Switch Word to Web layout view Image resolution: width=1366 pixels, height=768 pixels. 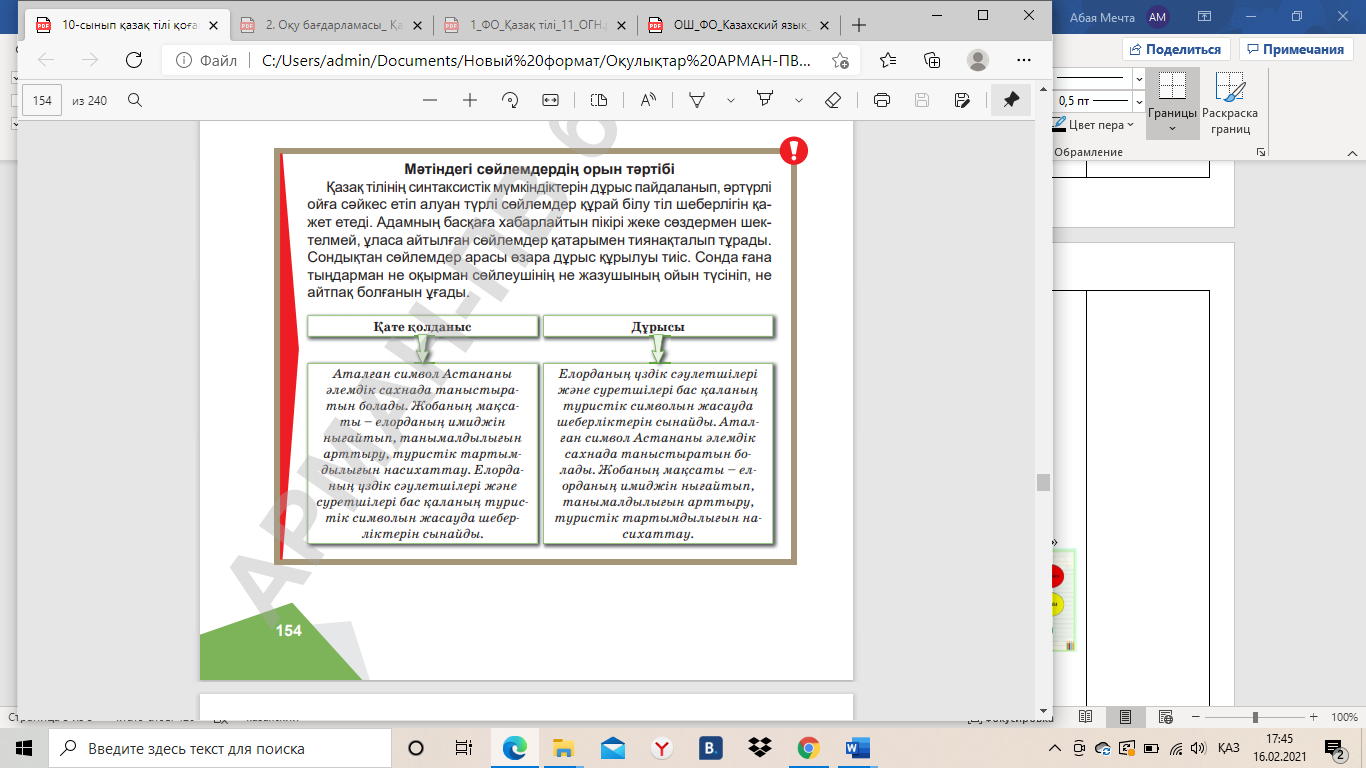[1165, 717]
